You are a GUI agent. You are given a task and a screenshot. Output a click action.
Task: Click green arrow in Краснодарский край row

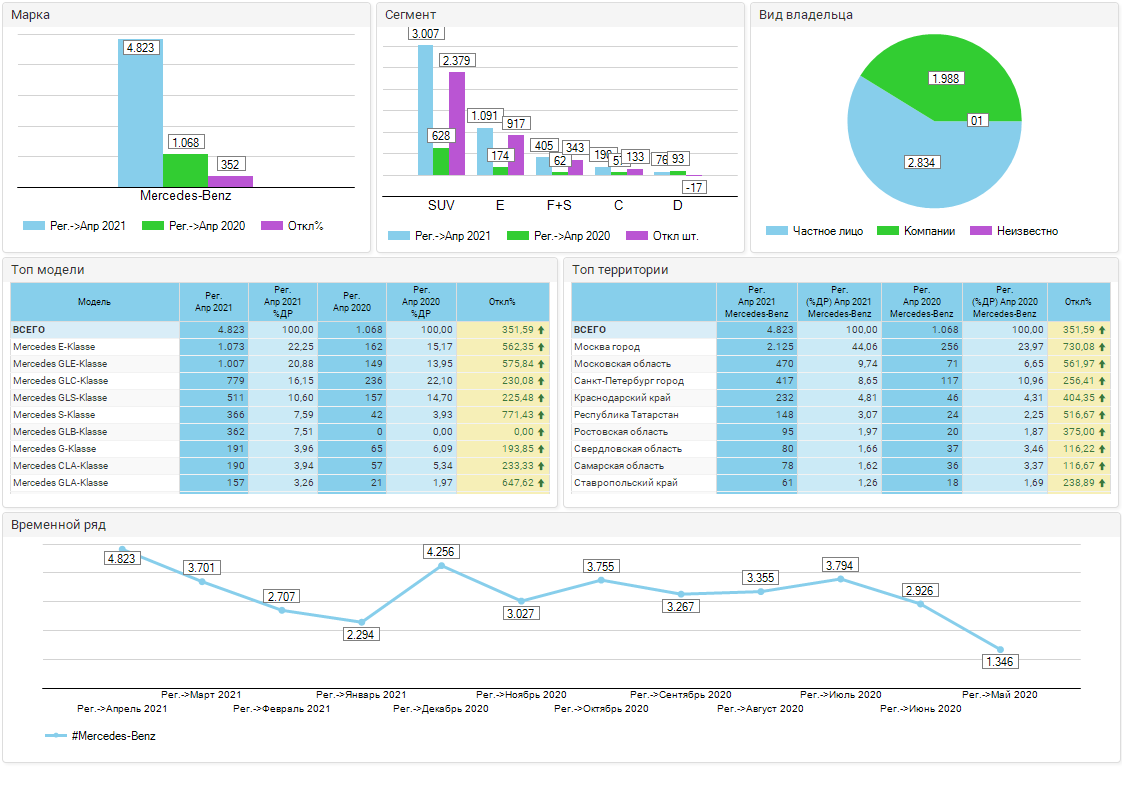click(1102, 398)
